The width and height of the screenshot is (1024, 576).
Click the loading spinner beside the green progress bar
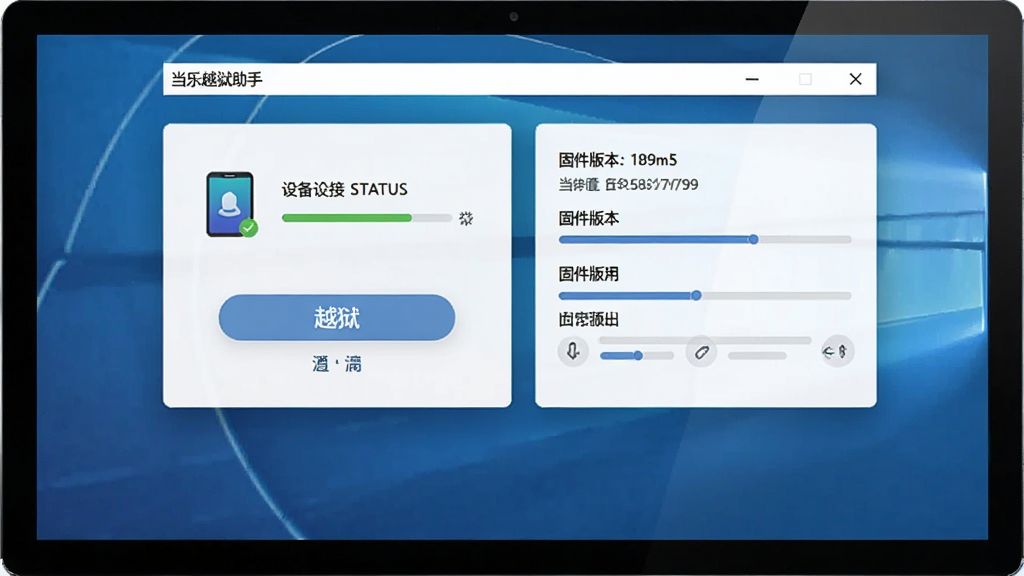point(466,218)
